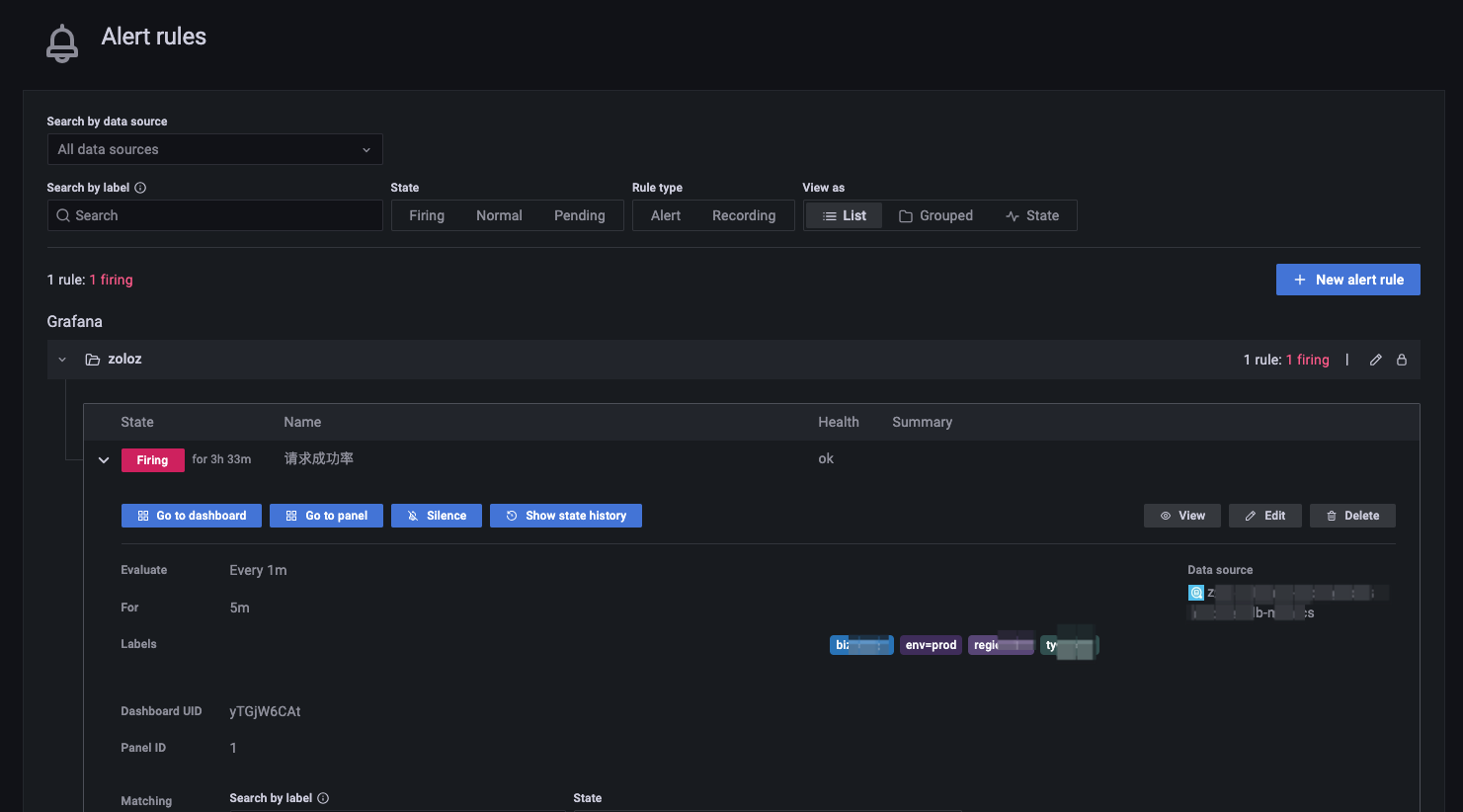Image resolution: width=1463 pixels, height=812 pixels.
Task: Click the zoloz folder name
Action: [124, 360]
